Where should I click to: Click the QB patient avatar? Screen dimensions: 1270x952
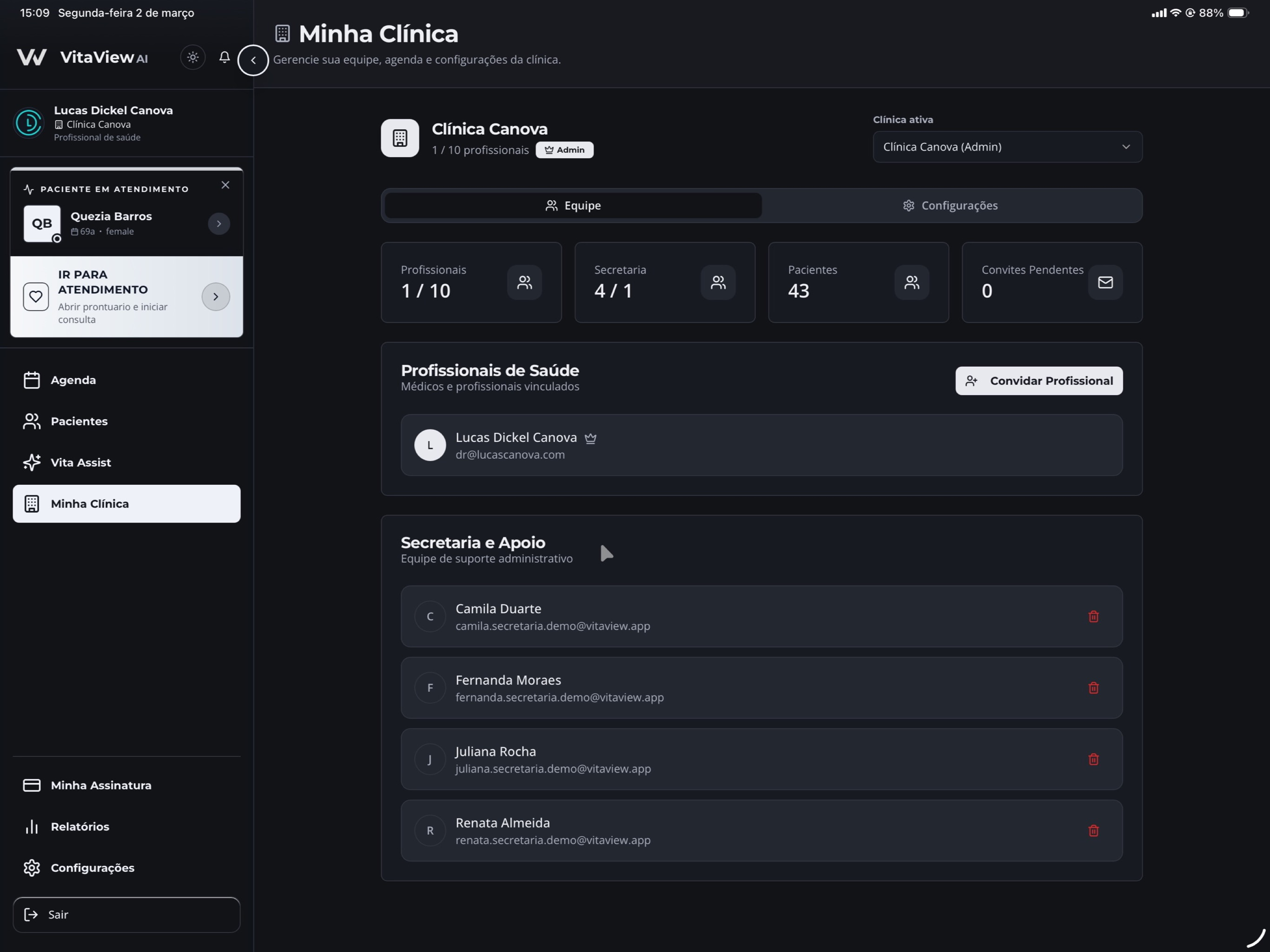coord(42,224)
